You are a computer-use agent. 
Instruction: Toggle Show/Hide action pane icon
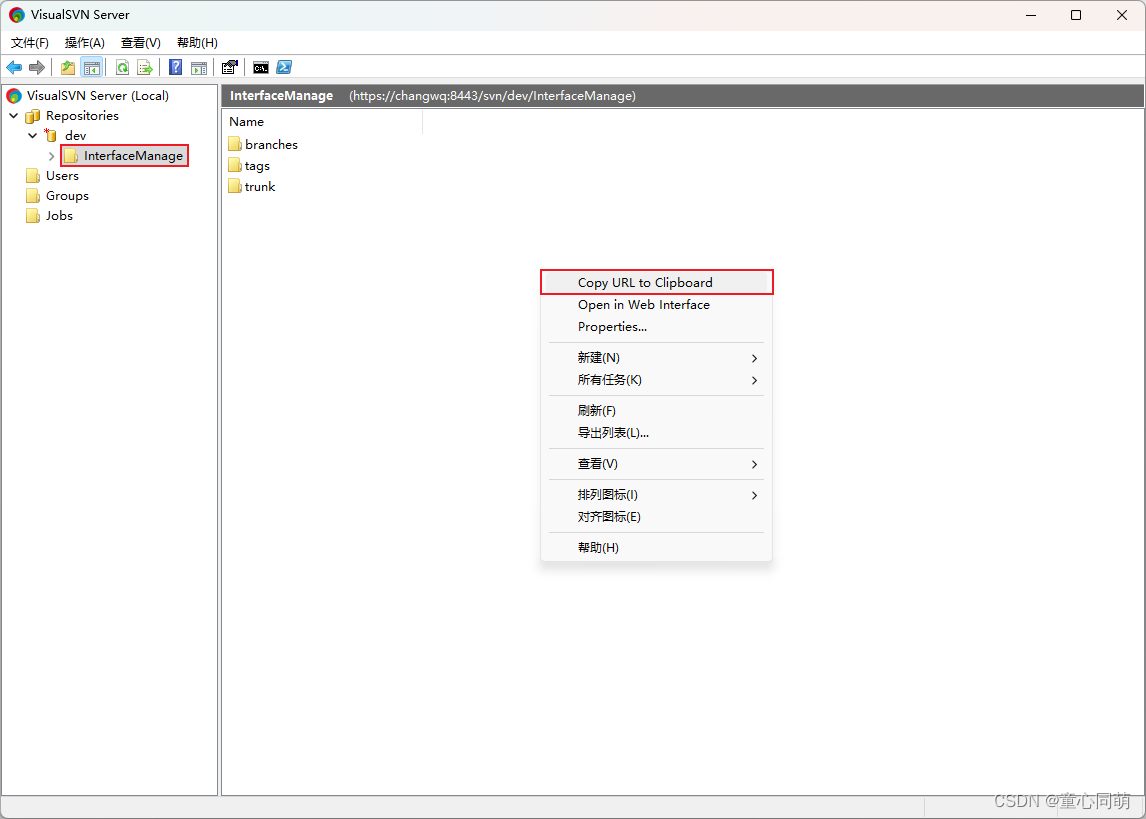(x=199, y=67)
